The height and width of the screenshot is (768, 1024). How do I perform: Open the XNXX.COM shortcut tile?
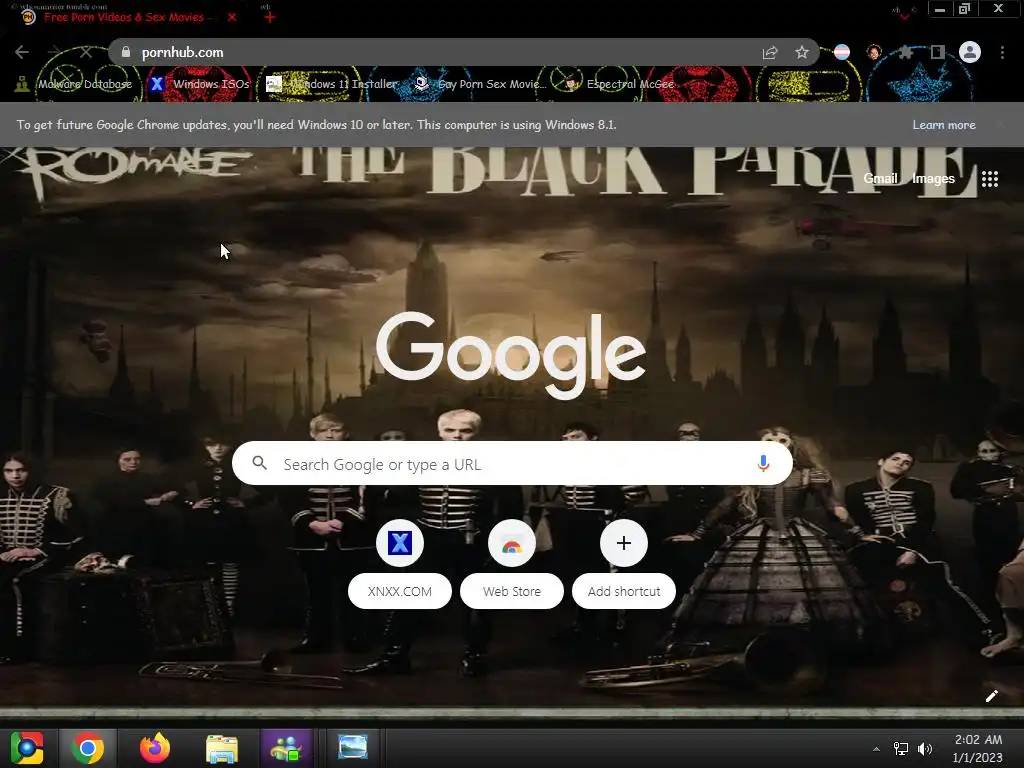click(x=400, y=564)
